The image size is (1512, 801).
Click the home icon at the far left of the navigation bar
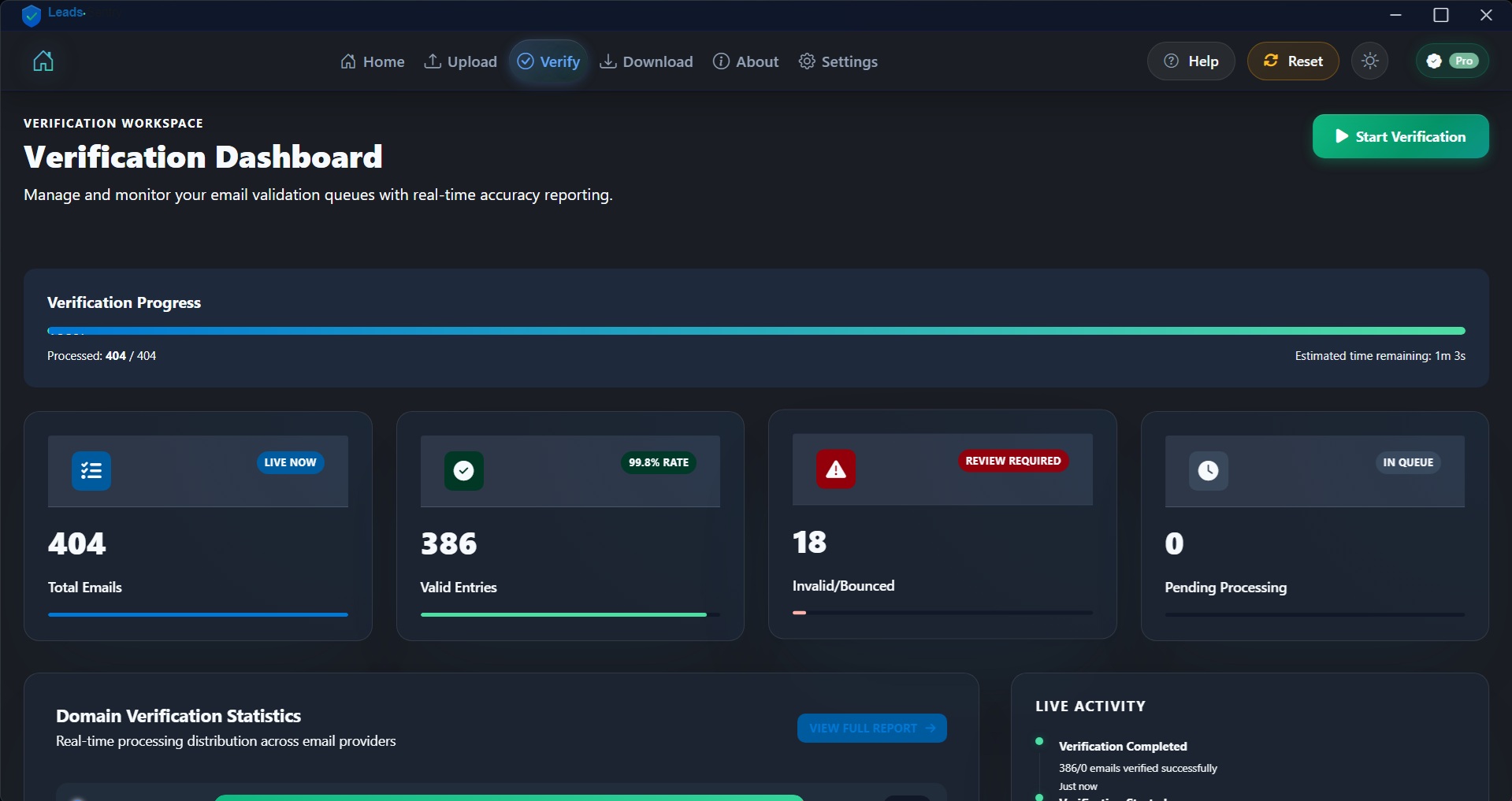tap(43, 61)
